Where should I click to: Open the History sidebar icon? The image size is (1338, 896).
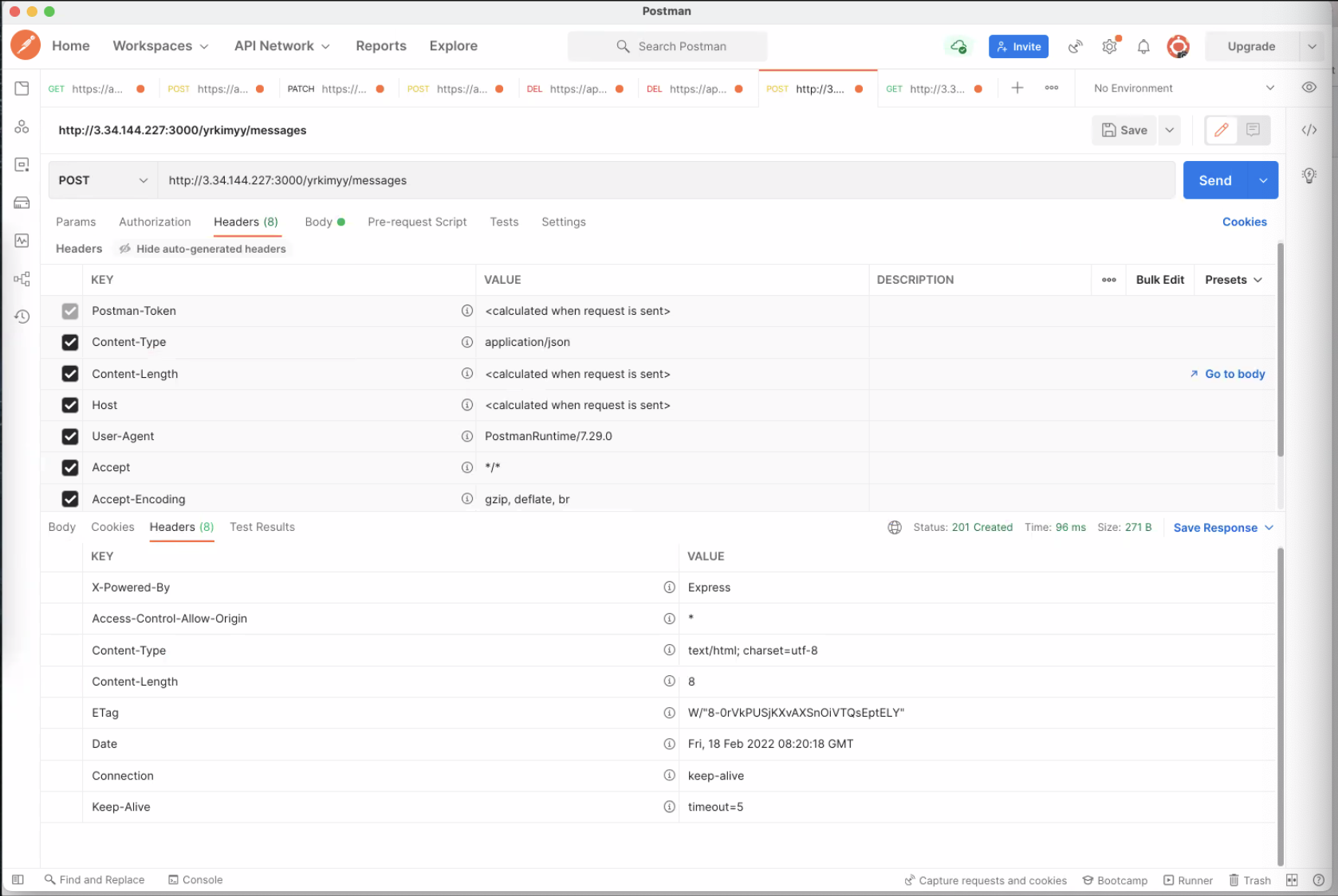point(22,316)
